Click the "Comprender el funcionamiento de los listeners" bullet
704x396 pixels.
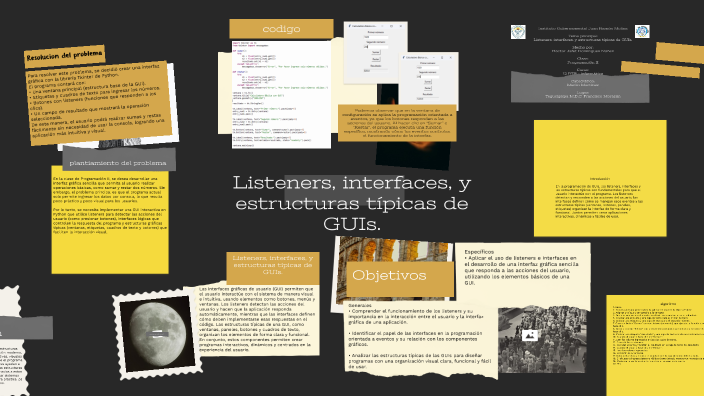(x=416, y=316)
